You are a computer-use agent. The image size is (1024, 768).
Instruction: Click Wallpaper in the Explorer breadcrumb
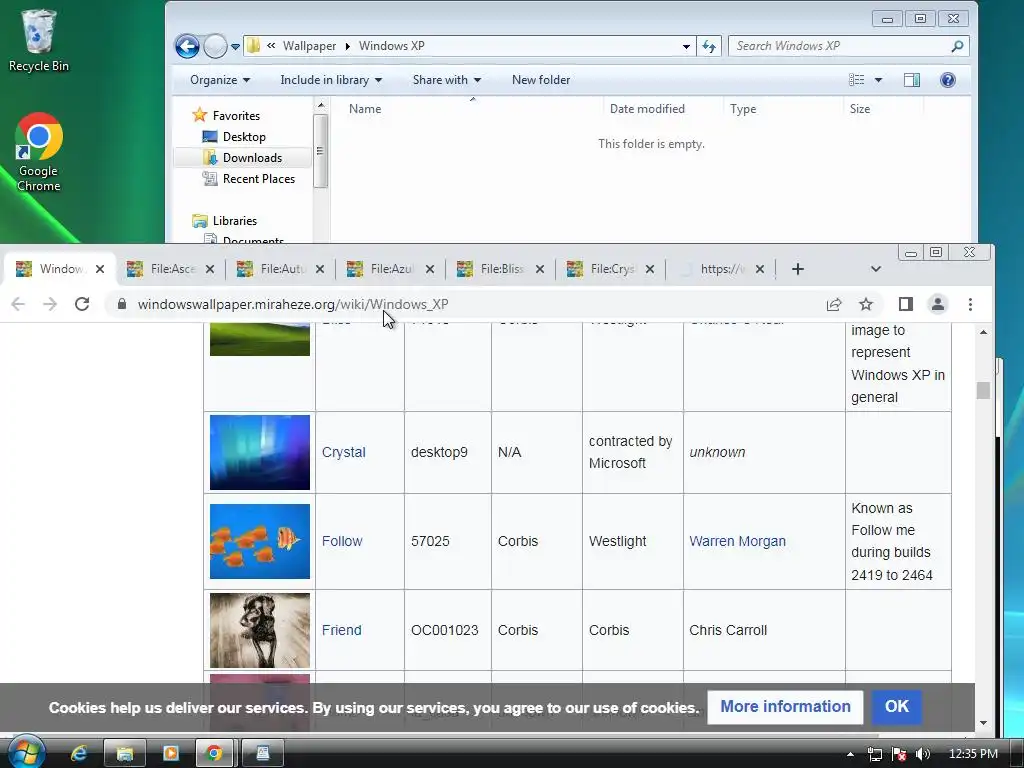(309, 46)
